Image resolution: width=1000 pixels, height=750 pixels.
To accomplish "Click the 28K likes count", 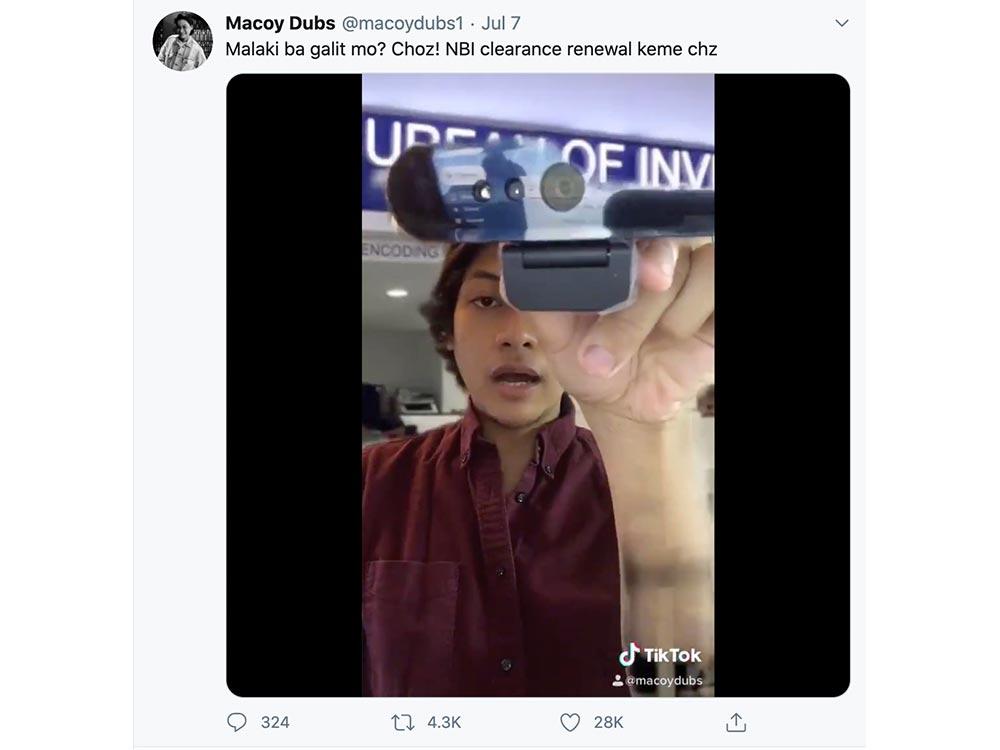I will [608, 722].
